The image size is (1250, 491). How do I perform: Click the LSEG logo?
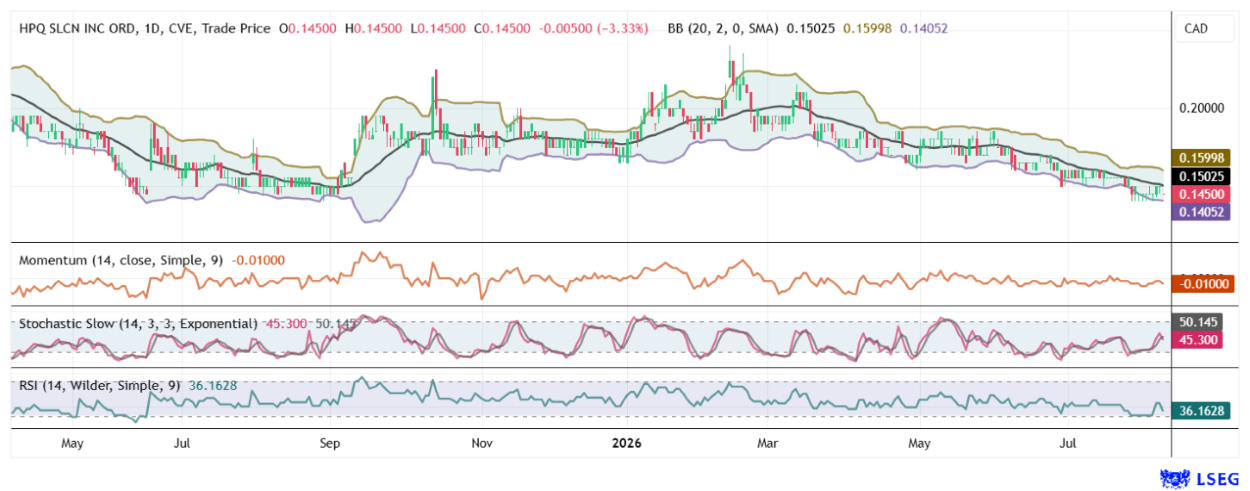click(1197, 480)
